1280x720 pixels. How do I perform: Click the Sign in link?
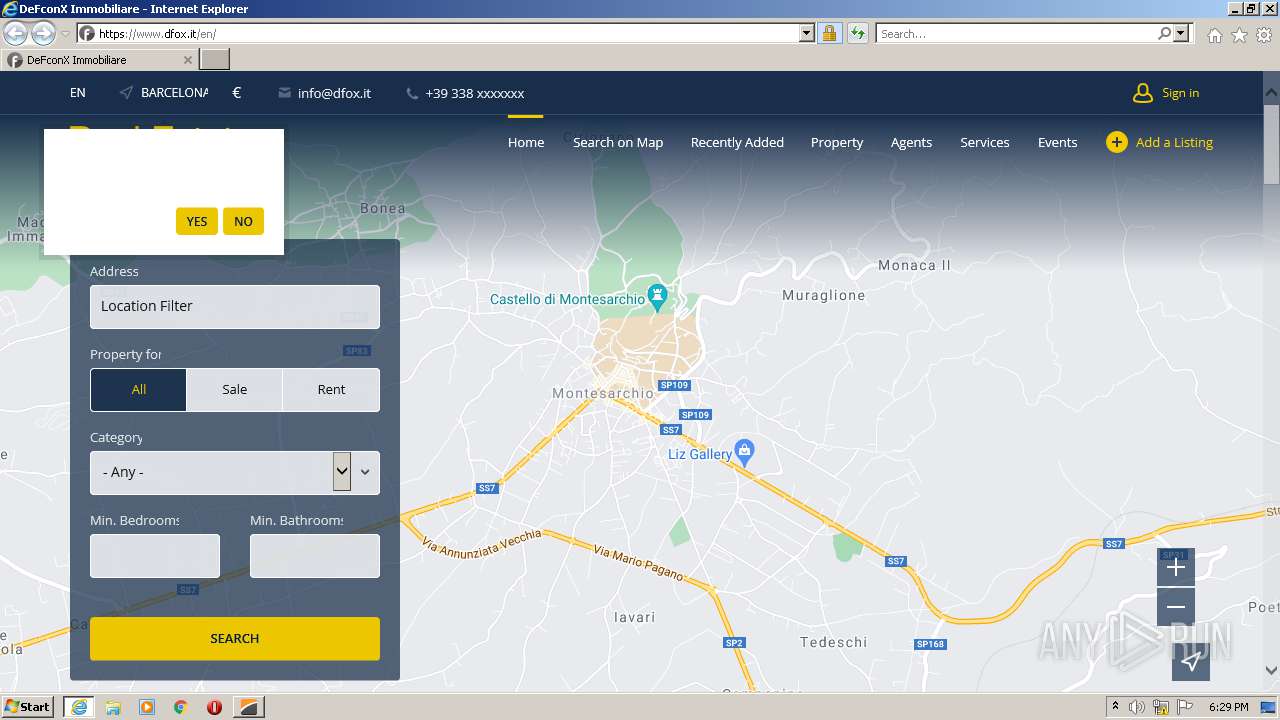point(1180,93)
